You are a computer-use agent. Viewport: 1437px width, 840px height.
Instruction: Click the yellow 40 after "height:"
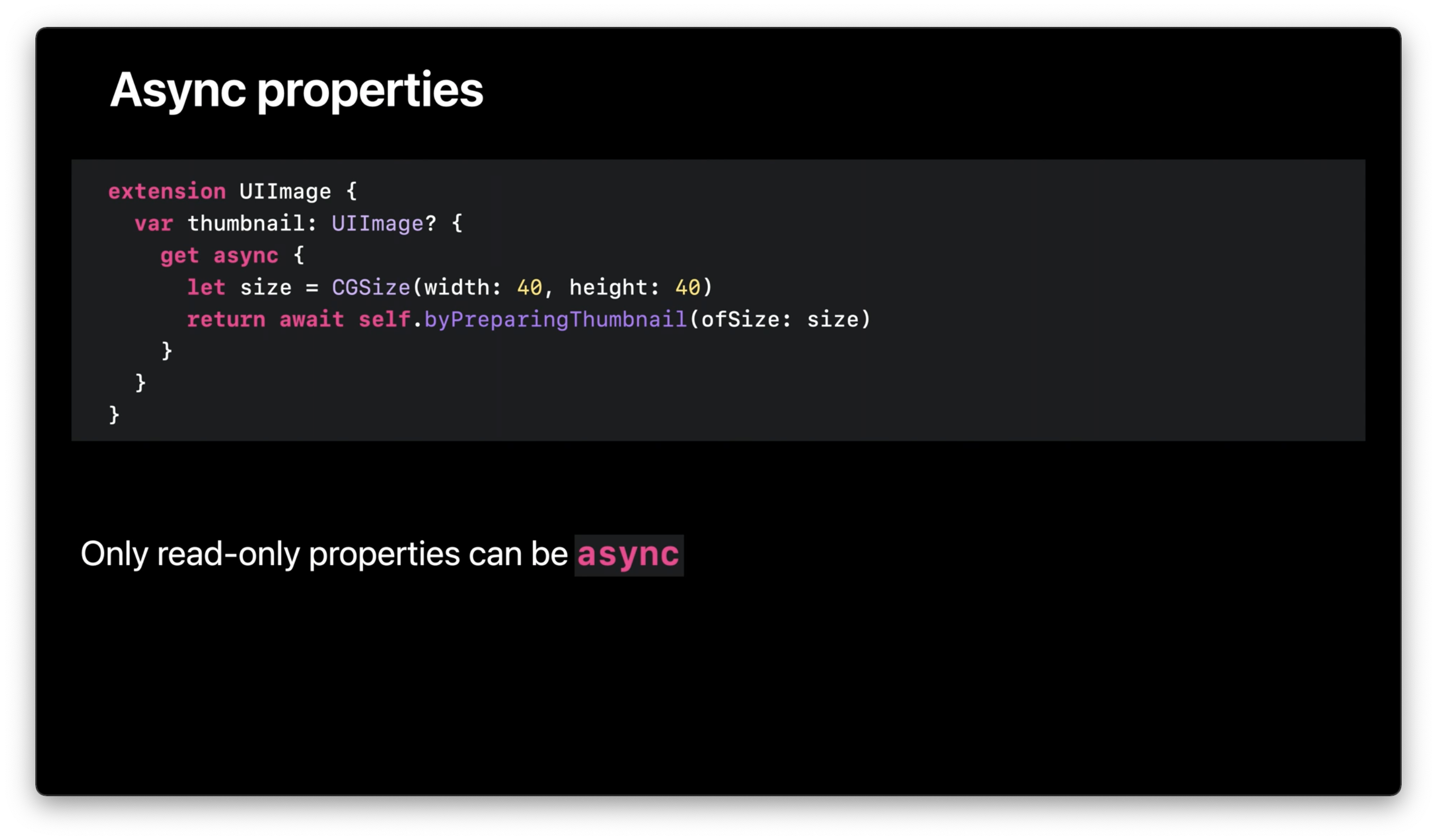pos(687,287)
